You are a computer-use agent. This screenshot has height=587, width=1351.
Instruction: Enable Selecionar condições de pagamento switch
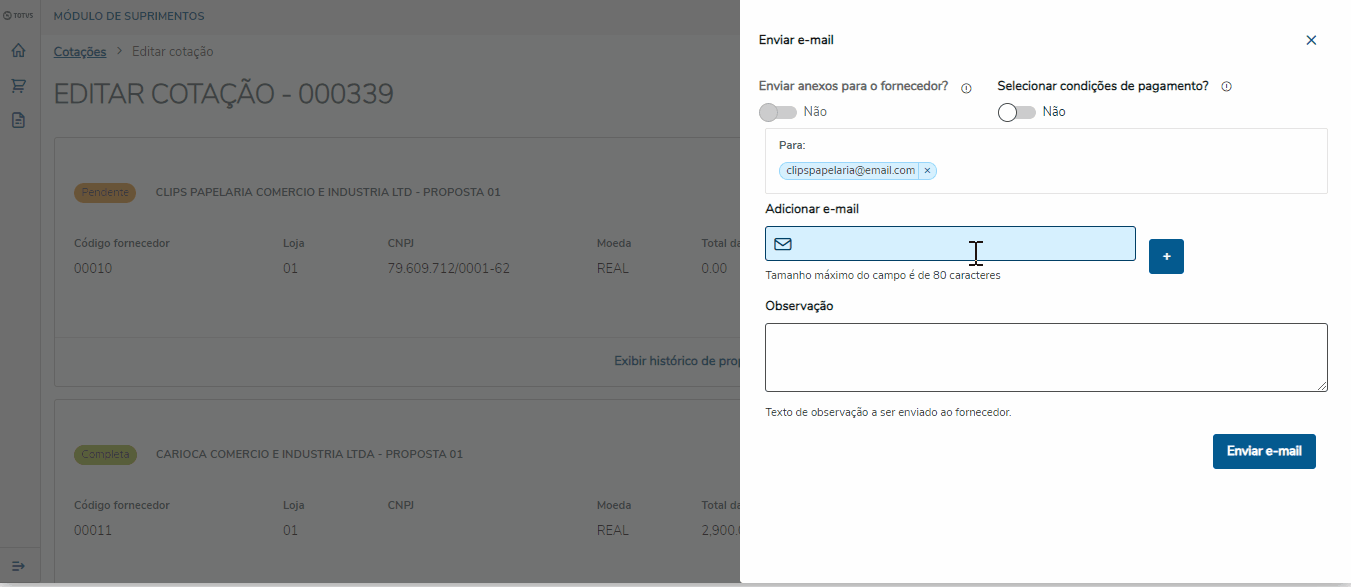pyautogui.click(x=1016, y=112)
